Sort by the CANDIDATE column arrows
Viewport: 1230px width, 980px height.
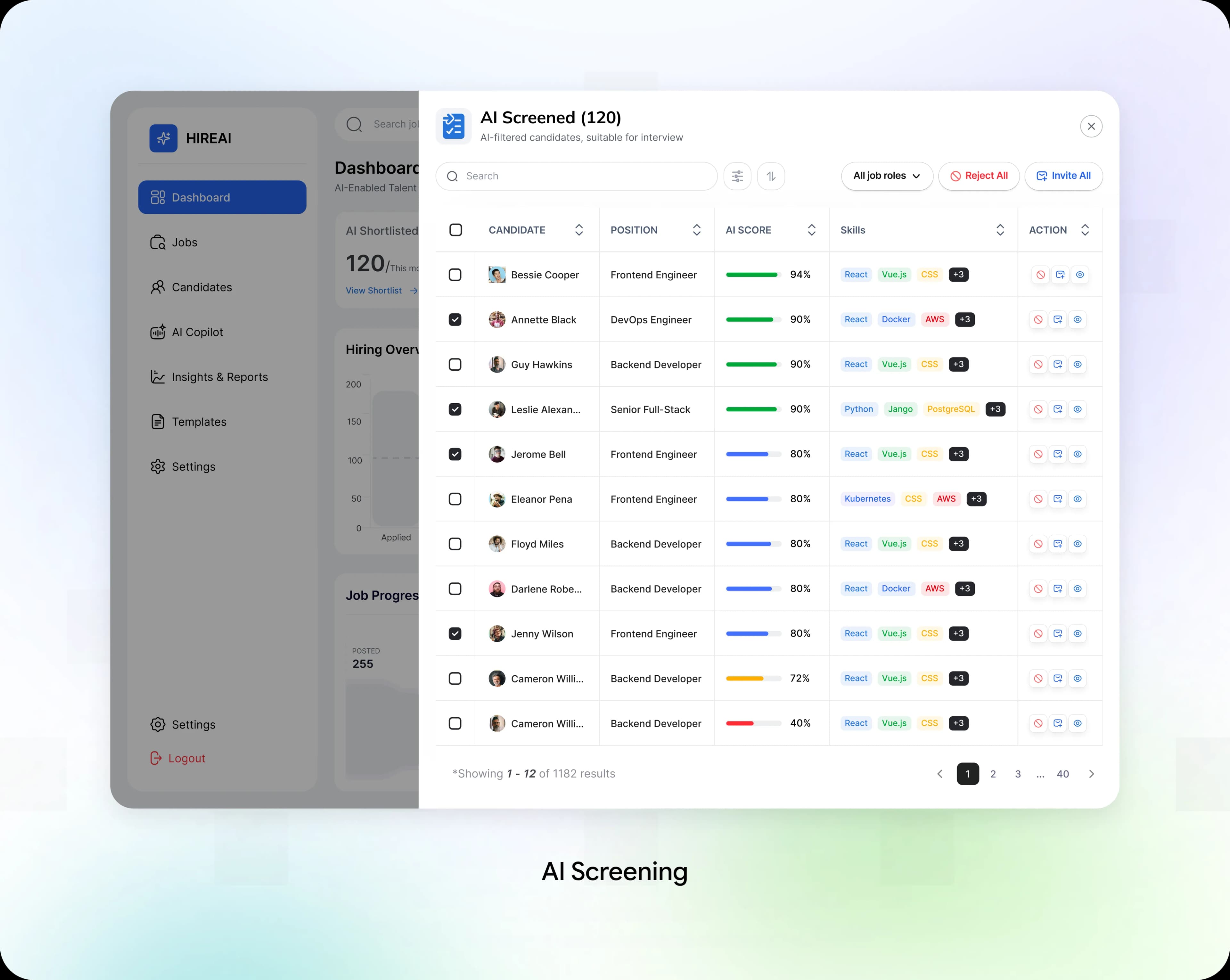coord(579,230)
